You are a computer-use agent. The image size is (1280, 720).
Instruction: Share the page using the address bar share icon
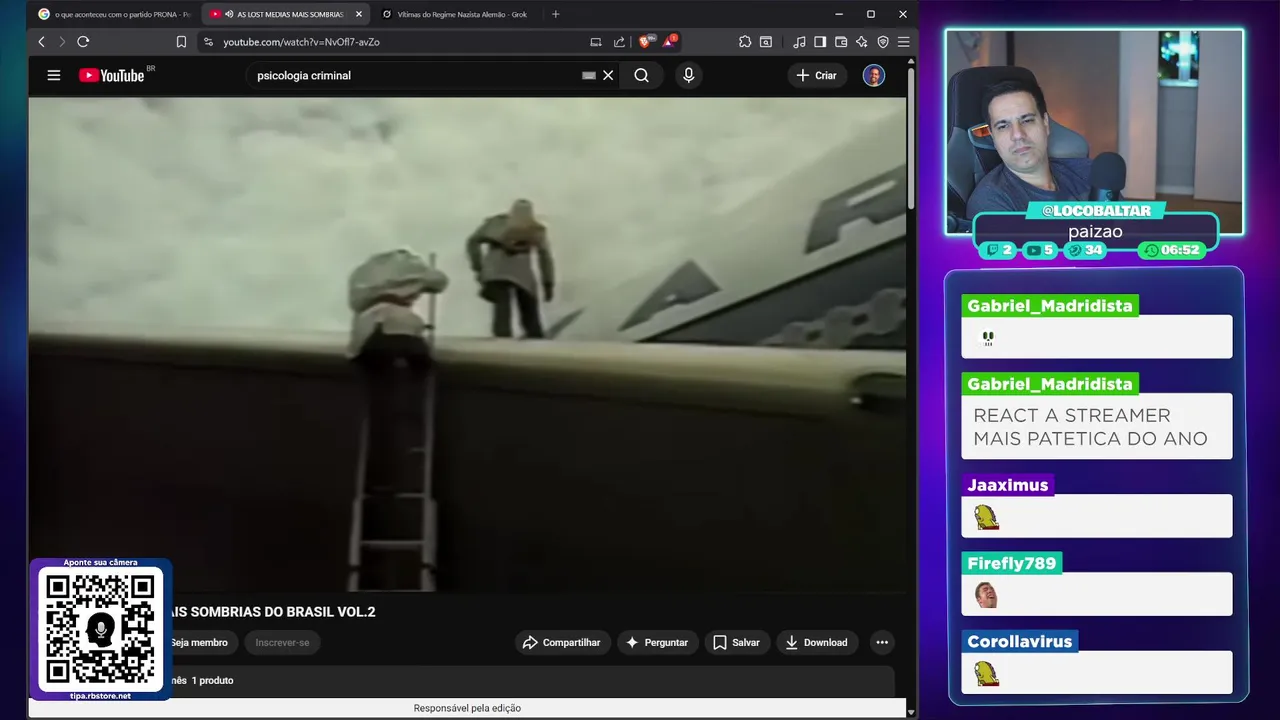(619, 42)
